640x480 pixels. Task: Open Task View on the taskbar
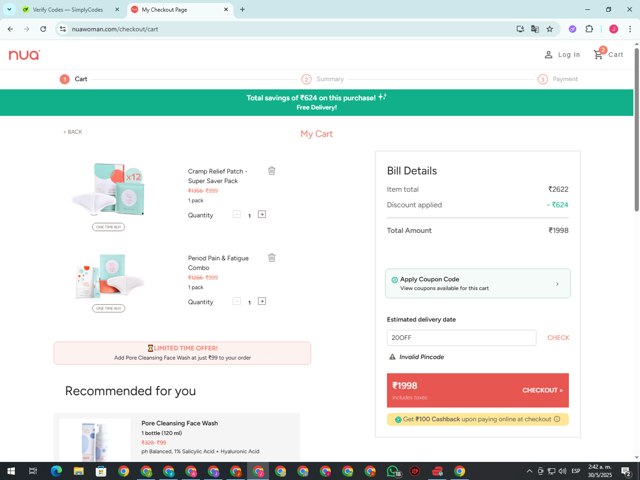(x=33, y=471)
